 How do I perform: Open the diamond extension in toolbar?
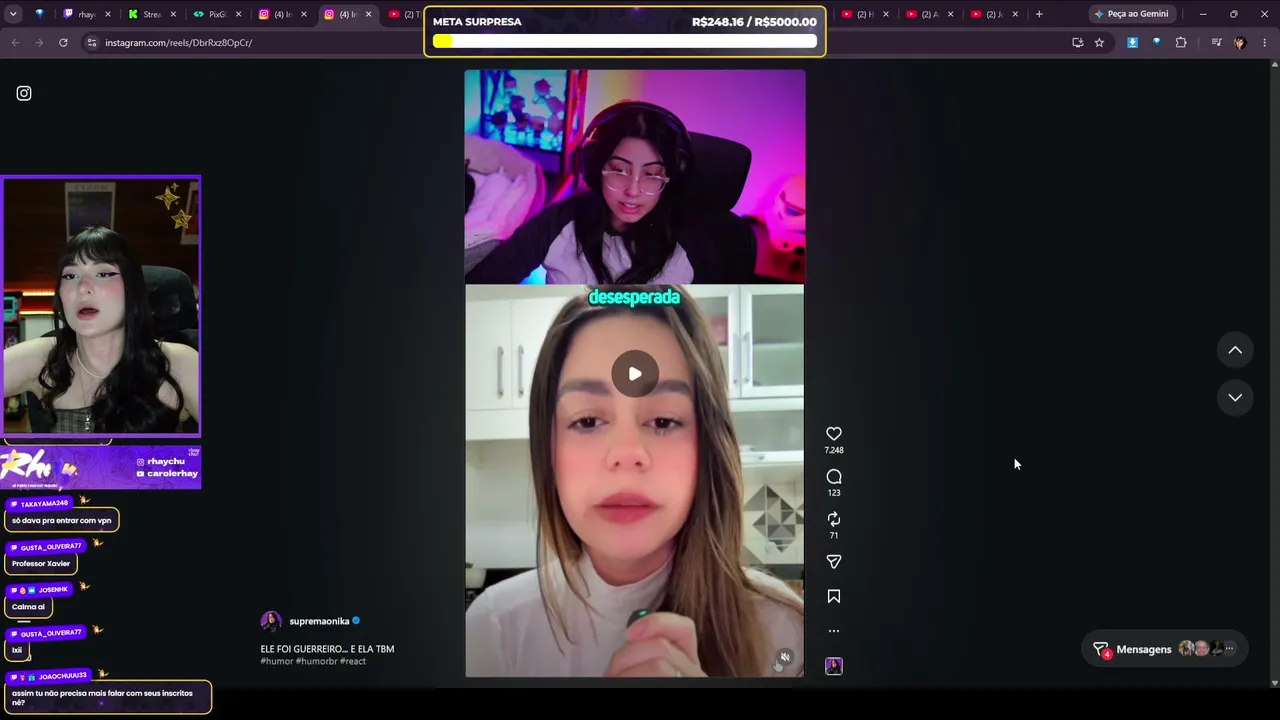[1156, 43]
